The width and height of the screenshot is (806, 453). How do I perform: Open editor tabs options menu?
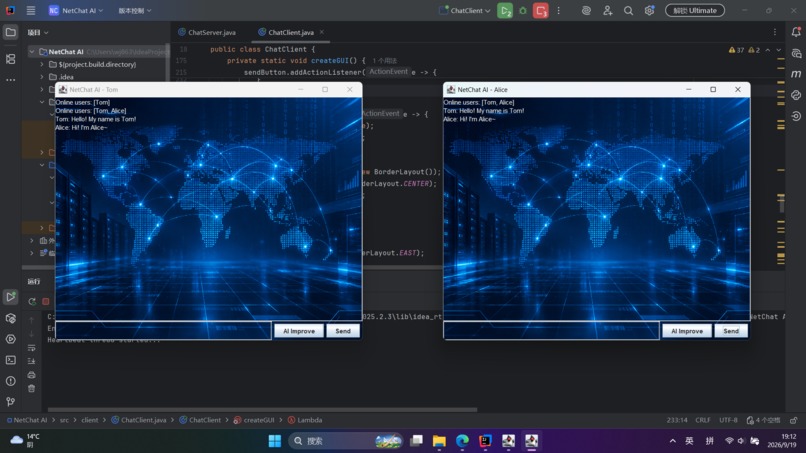point(775,32)
